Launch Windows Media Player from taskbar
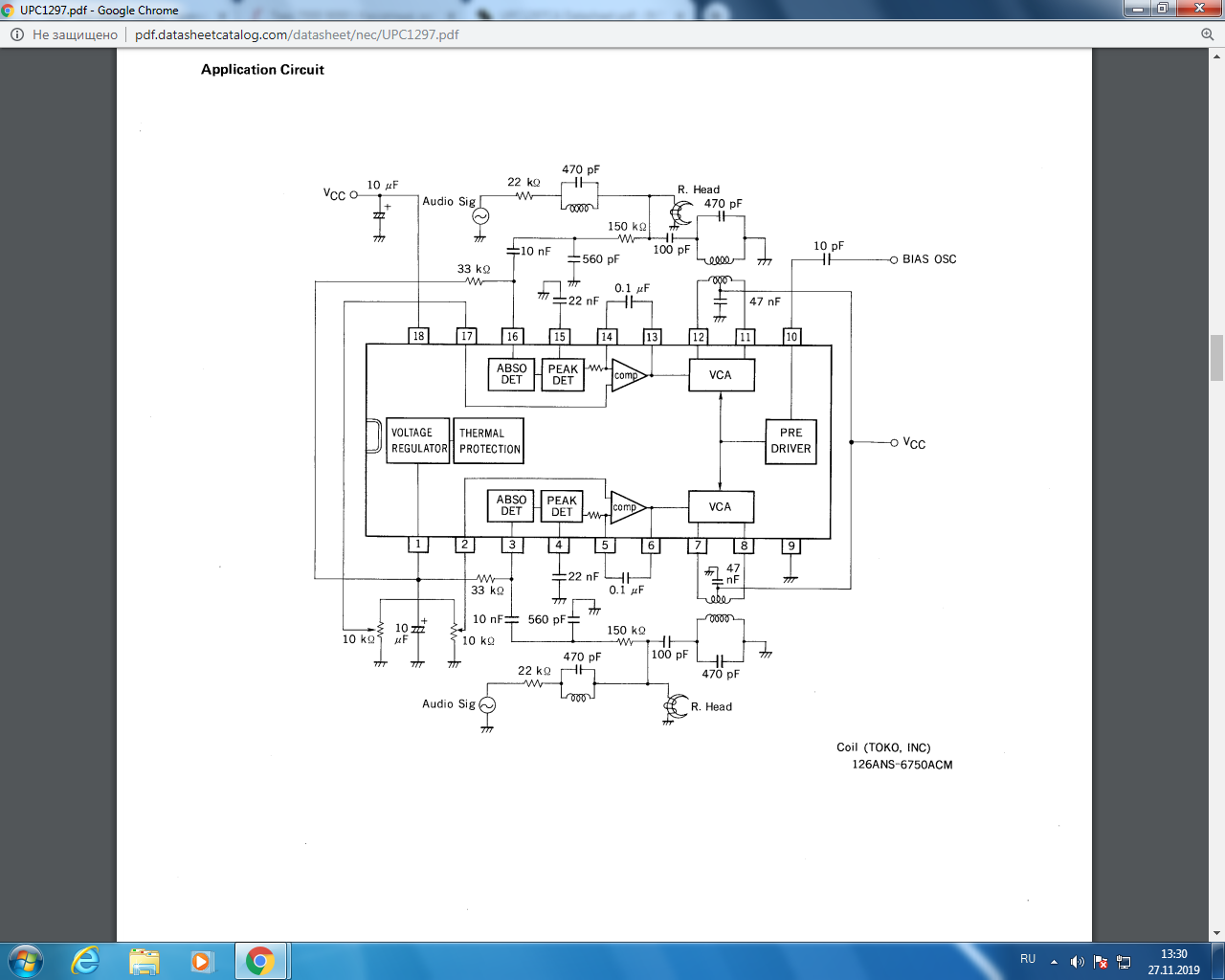Viewport: 1225px width, 980px height. 201,961
